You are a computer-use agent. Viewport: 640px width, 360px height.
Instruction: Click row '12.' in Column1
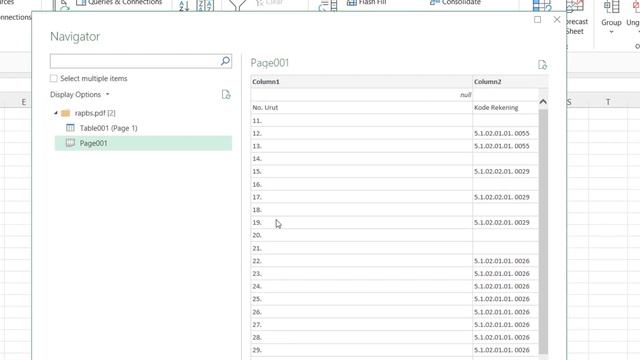[361, 133]
